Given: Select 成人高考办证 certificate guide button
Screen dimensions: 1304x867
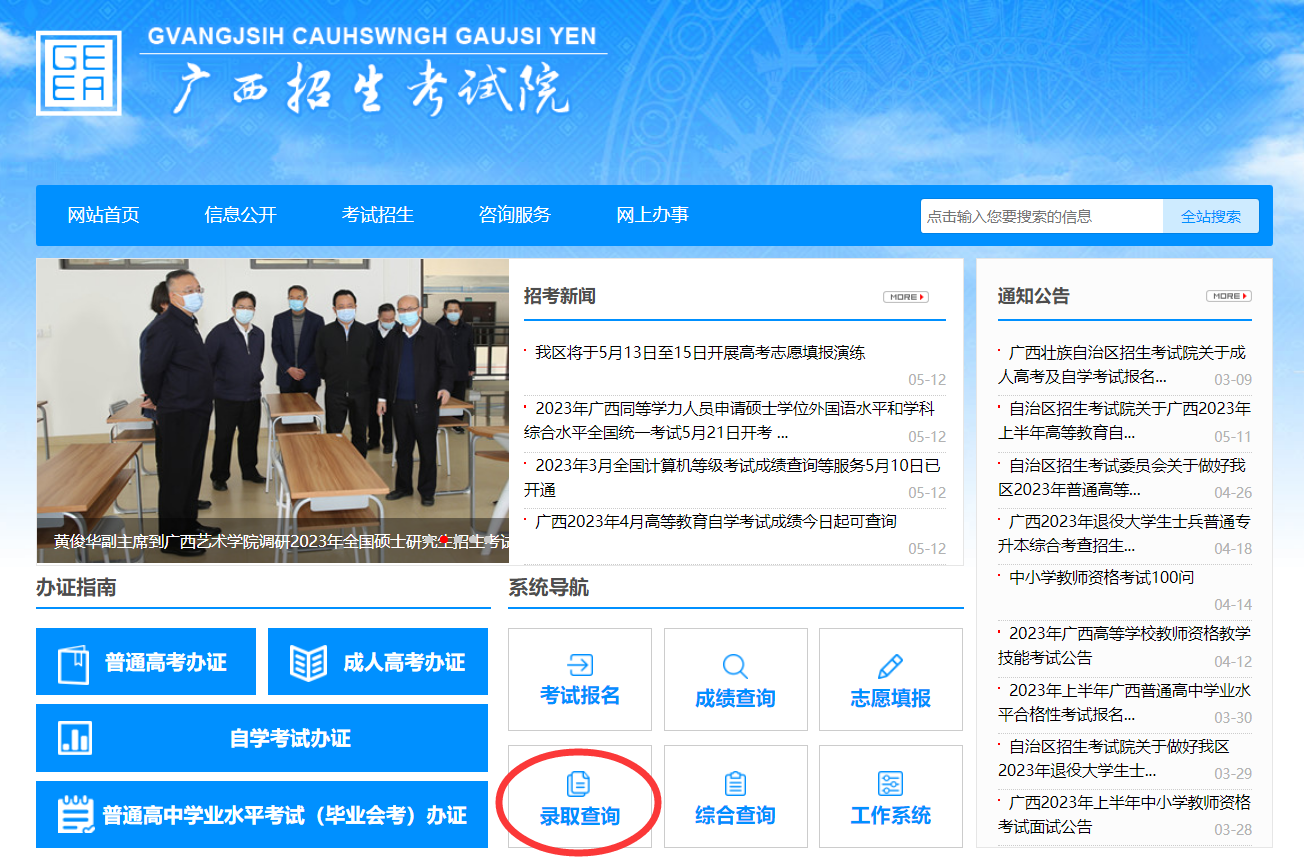Looking at the screenshot, I should [x=378, y=662].
